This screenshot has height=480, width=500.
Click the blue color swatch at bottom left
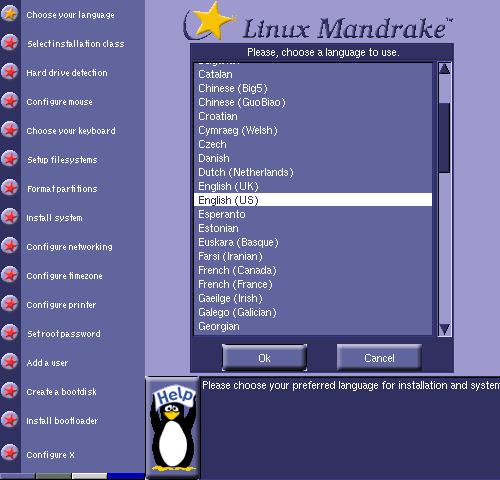tap(126, 476)
